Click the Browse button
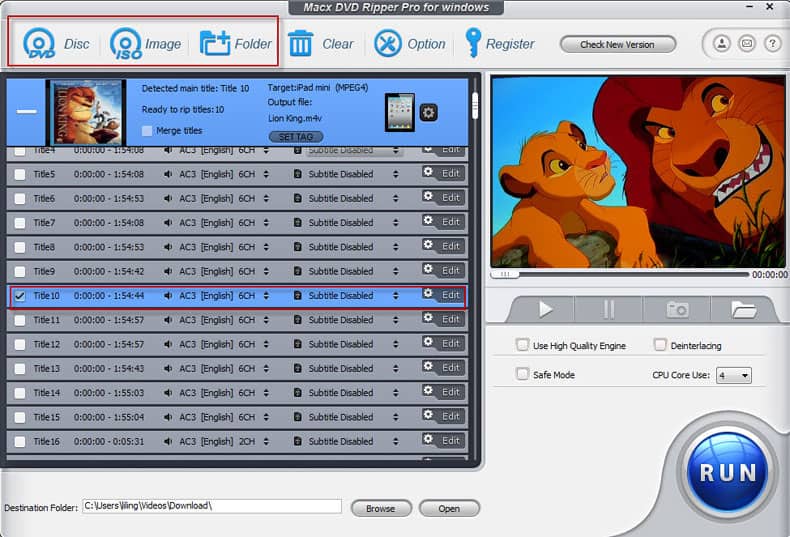Image resolution: width=790 pixels, height=537 pixels. (380, 508)
